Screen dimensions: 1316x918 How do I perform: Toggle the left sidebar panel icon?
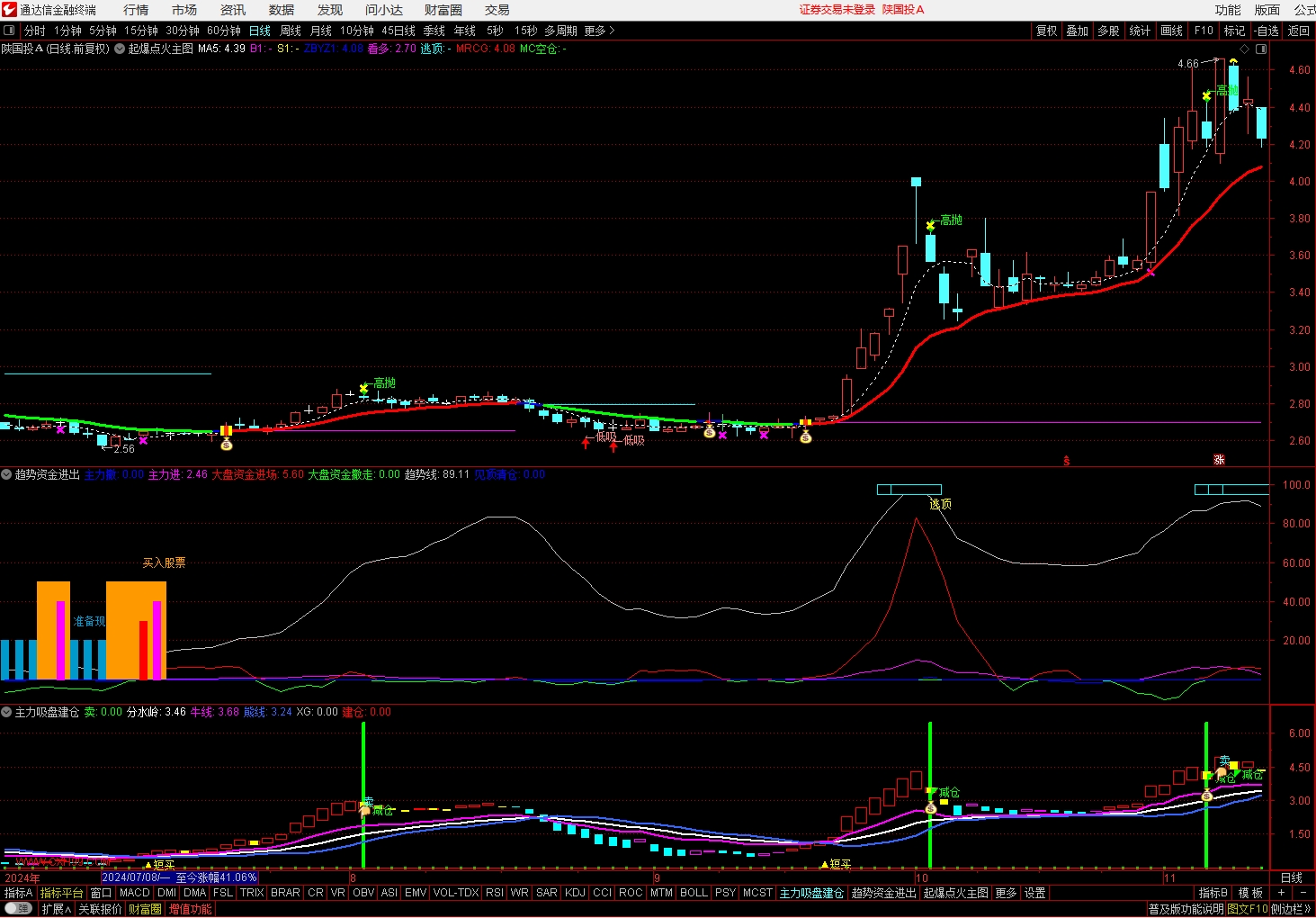point(9,31)
